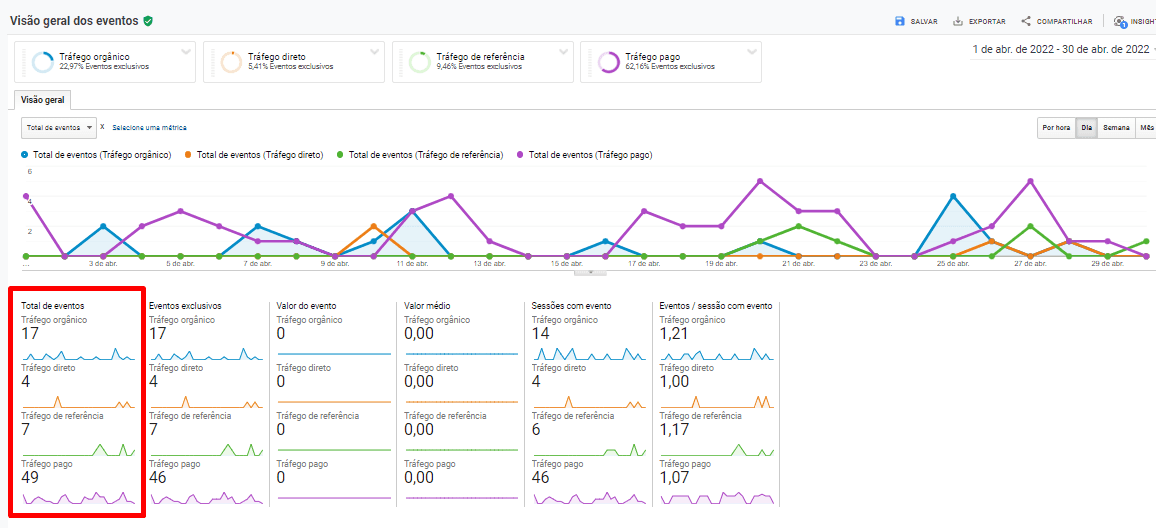
Task: Click the Tráfego orgânico donut chart icon
Action: [x=42, y=62]
